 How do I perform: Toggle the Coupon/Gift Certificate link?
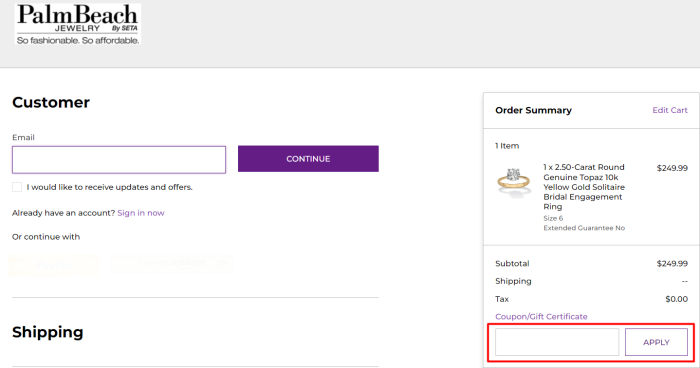tap(541, 317)
